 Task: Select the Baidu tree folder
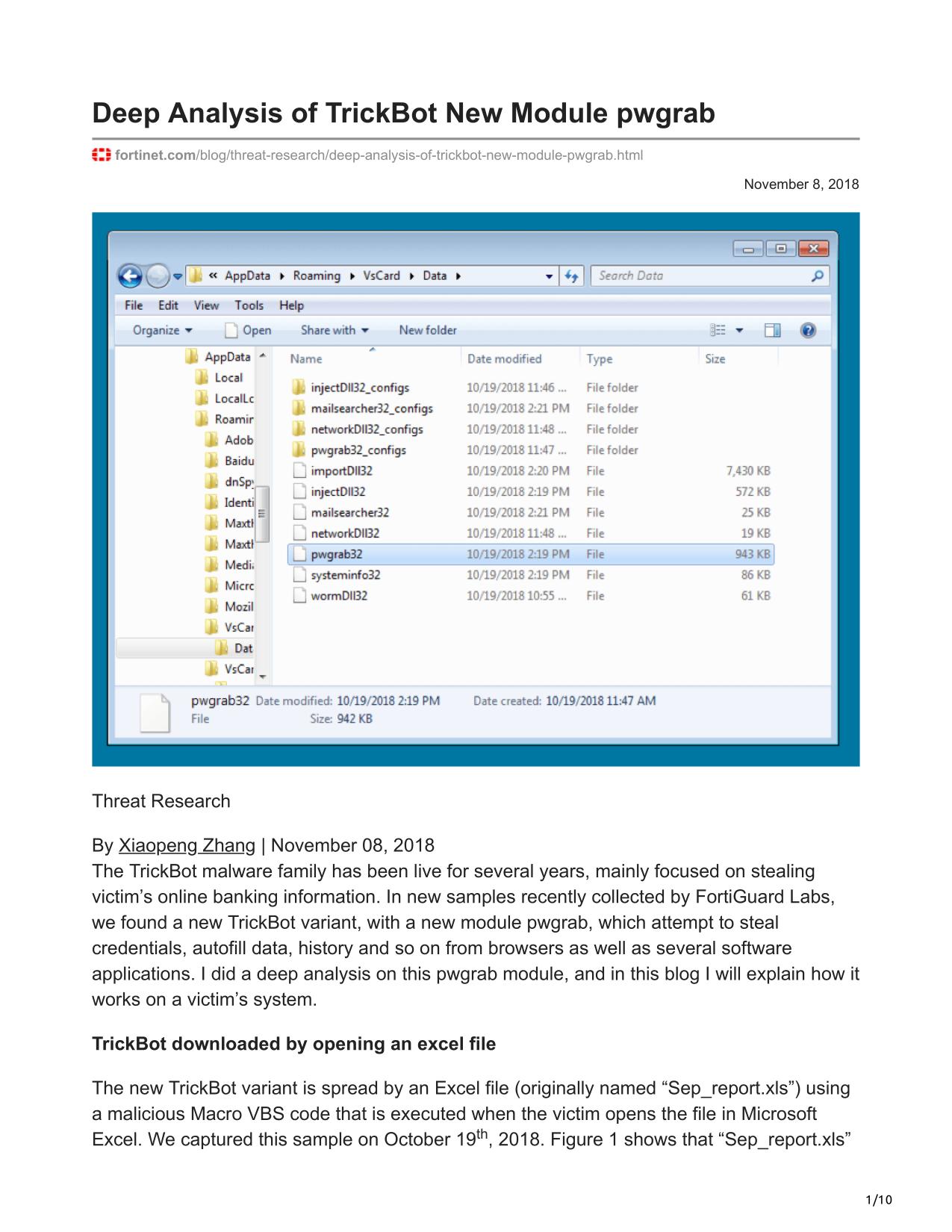click(229, 461)
